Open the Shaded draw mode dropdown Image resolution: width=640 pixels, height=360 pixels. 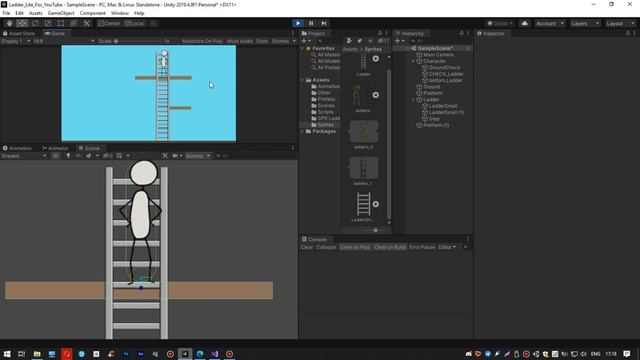24,156
